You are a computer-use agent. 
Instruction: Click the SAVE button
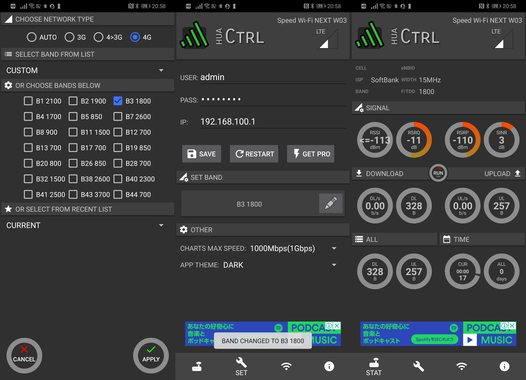click(201, 154)
